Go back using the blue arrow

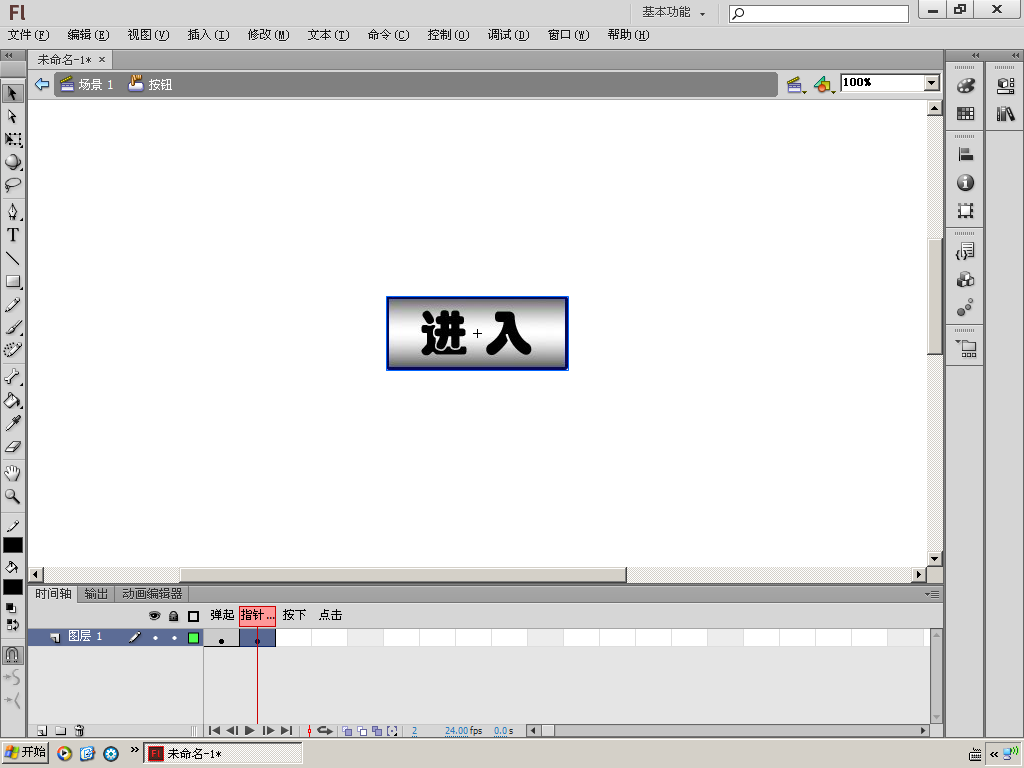[42, 84]
